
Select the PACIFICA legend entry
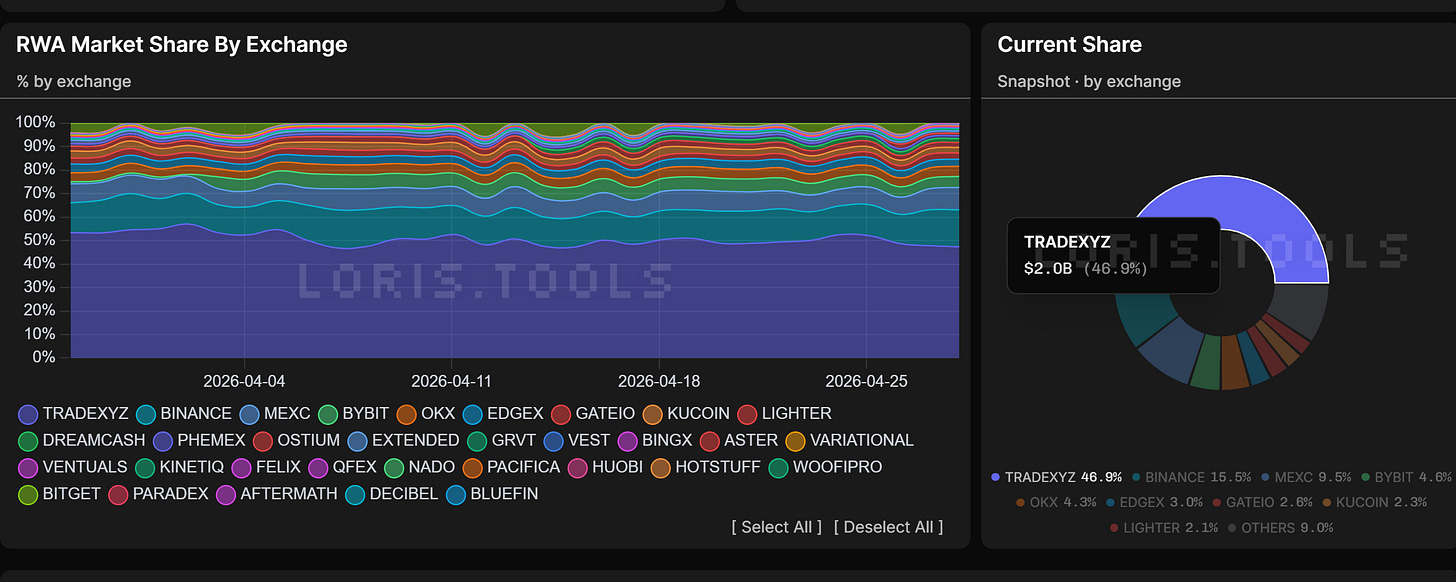point(512,468)
